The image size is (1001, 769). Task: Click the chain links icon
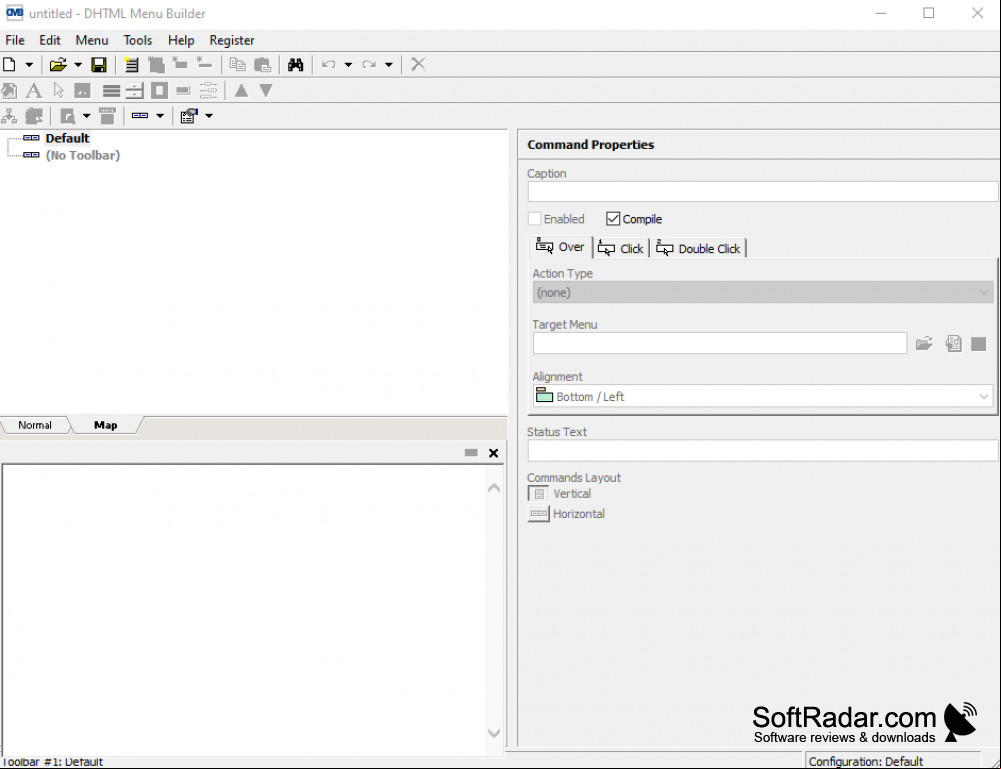click(209, 91)
